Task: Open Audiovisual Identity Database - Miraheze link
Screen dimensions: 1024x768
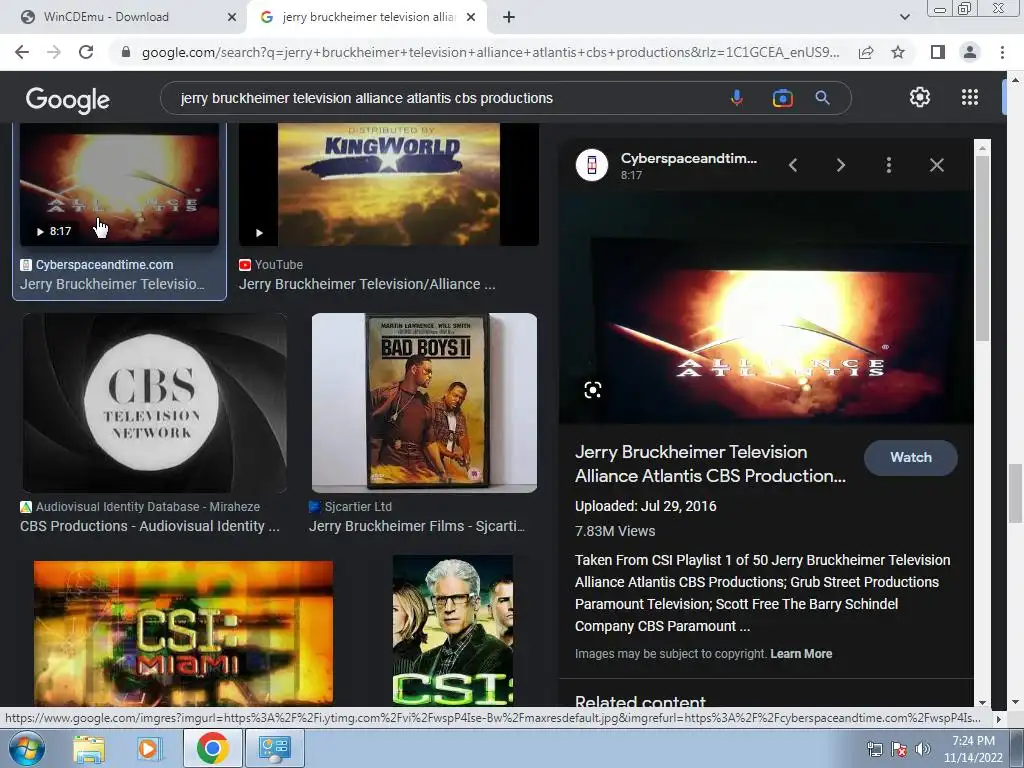Action: 148,507
